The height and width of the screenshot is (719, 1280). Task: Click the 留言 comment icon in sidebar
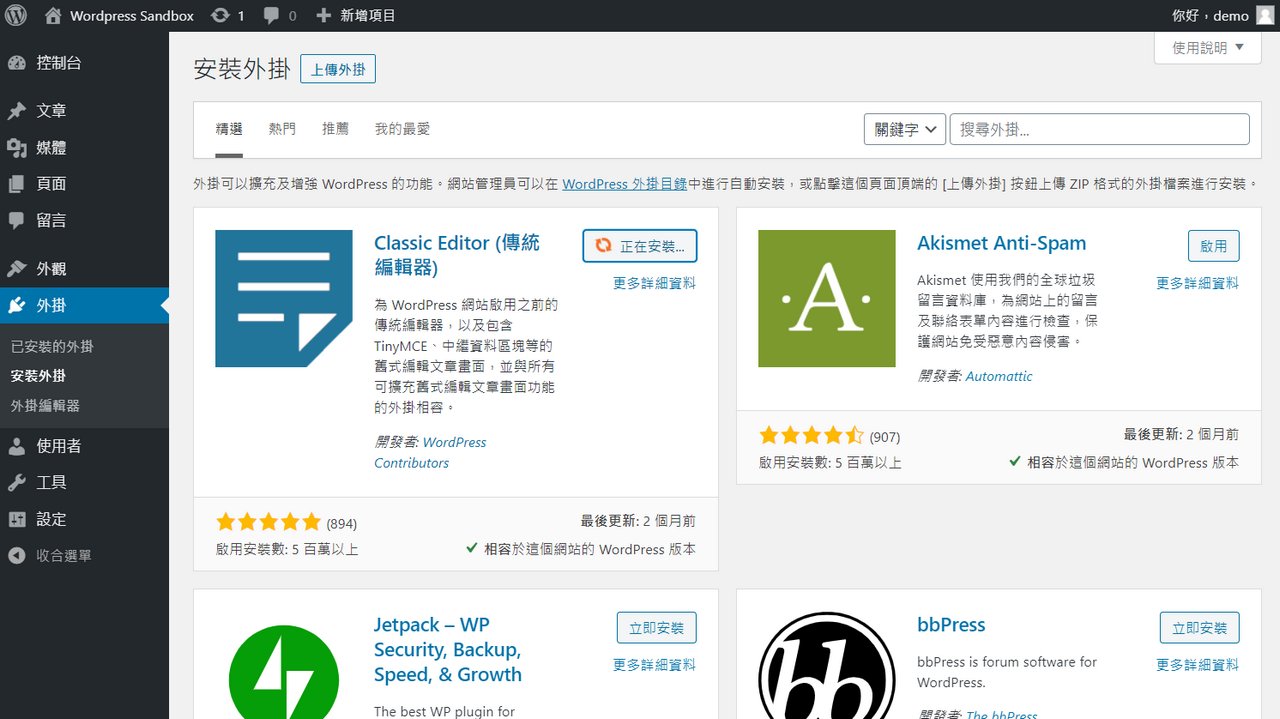coord(16,220)
